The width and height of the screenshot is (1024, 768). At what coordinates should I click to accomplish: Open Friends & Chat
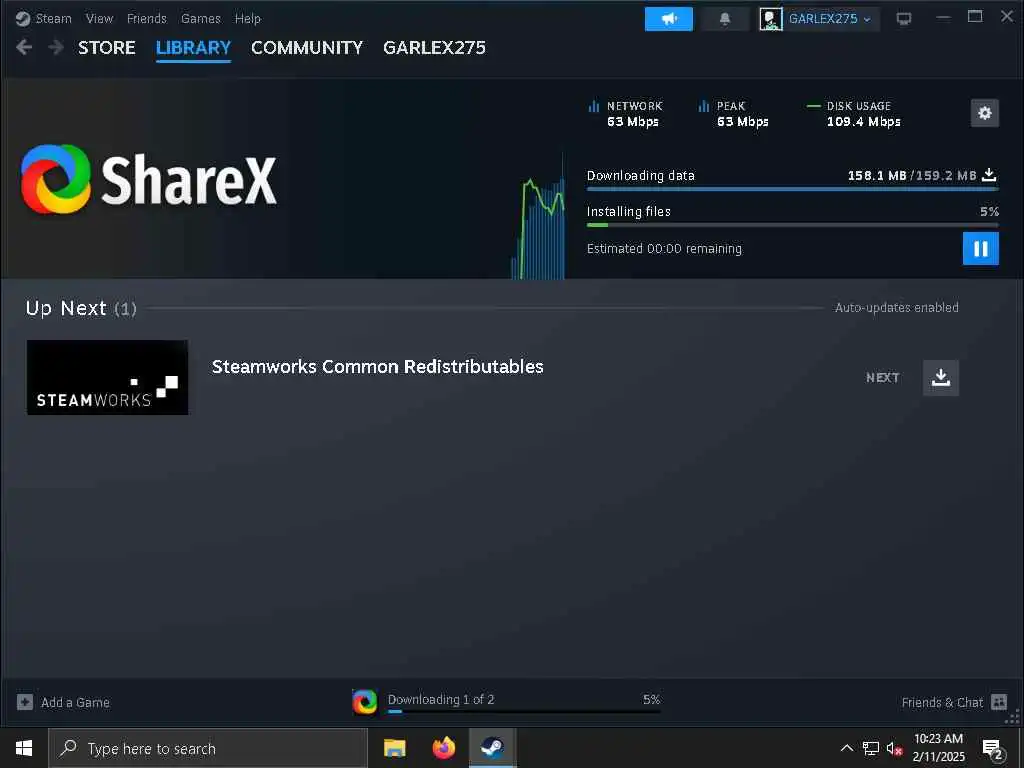point(942,702)
